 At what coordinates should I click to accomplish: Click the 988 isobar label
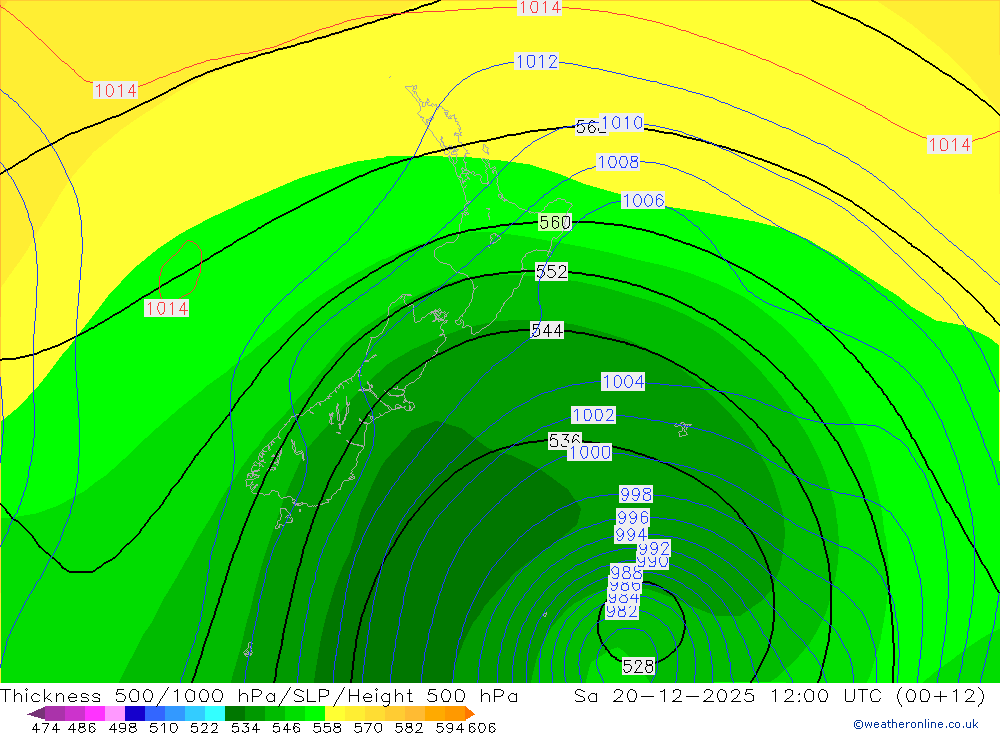626,572
